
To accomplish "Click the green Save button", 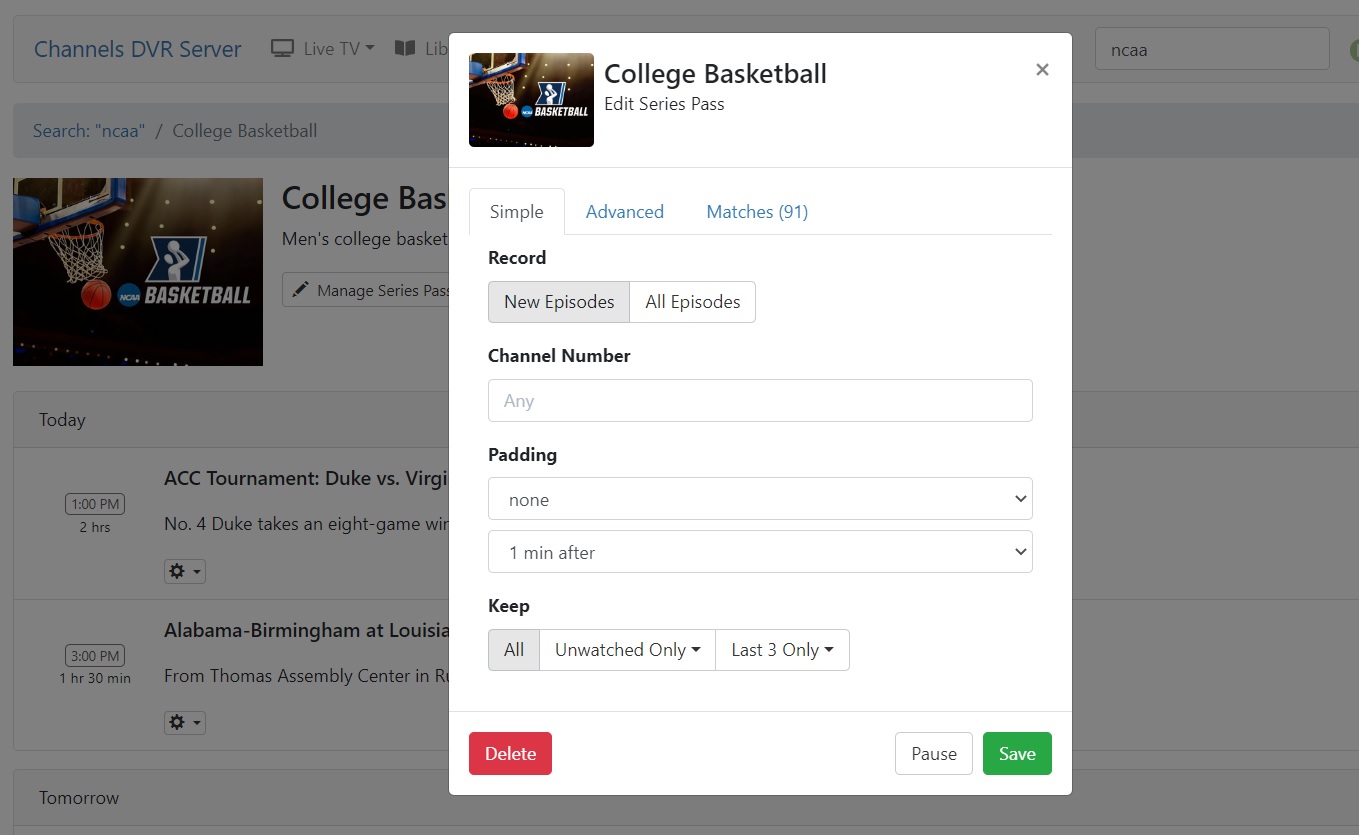I will 1017,754.
